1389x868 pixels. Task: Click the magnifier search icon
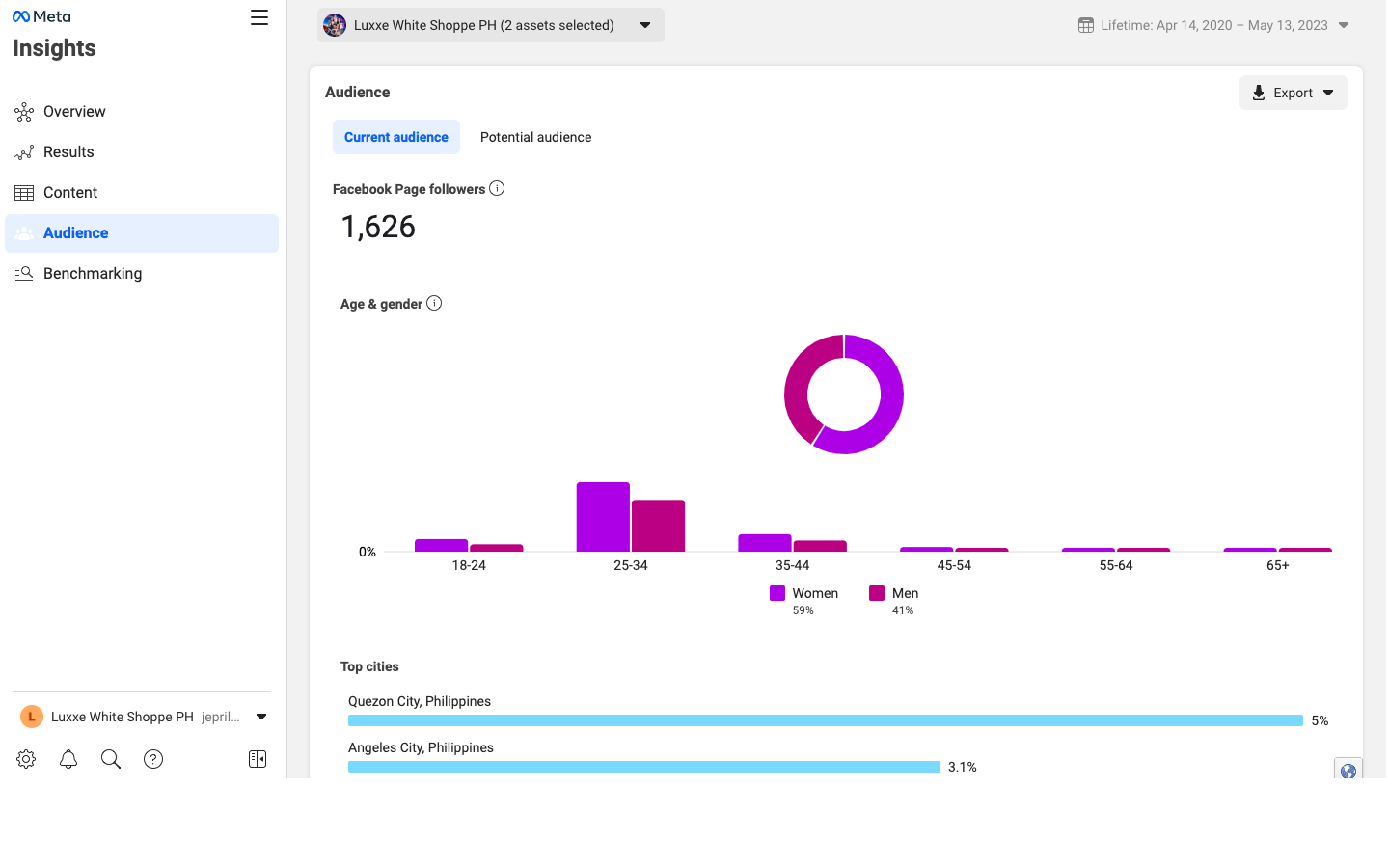coord(111,759)
